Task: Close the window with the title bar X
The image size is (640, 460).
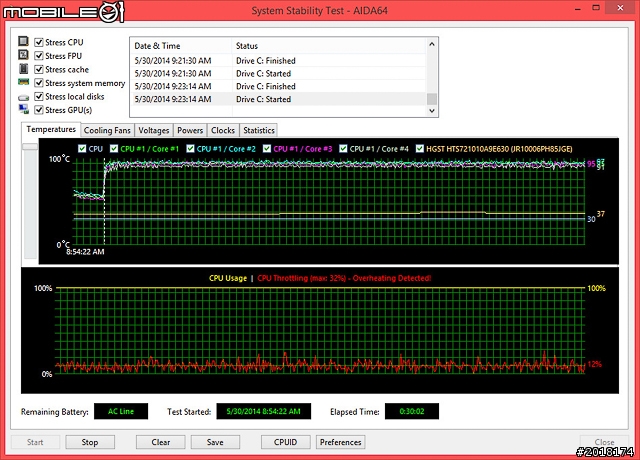Action: tap(620, 8)
